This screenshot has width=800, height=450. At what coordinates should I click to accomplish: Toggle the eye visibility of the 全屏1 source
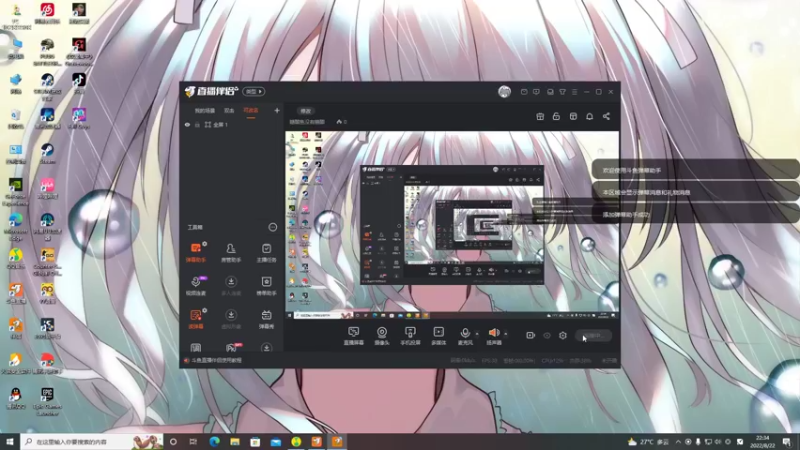187,124
